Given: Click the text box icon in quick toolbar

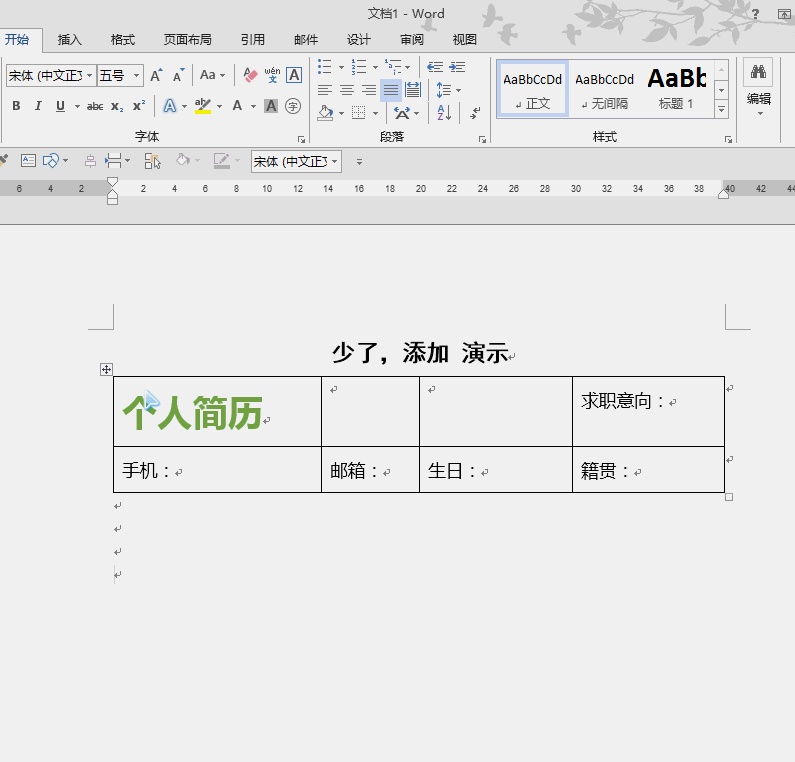Looking at the screenshot, I should point(28,161).
